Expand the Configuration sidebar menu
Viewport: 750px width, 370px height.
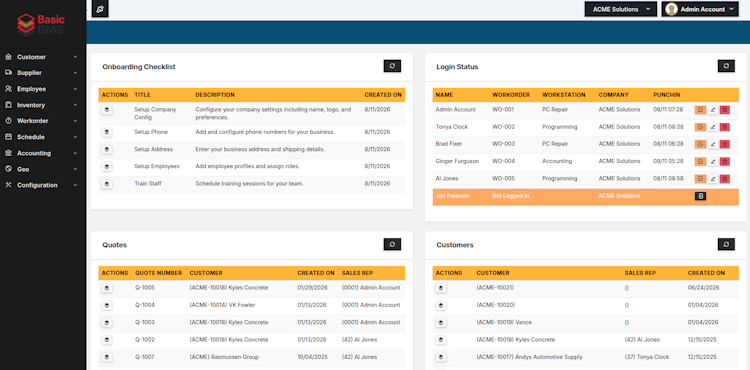[42, 185]
